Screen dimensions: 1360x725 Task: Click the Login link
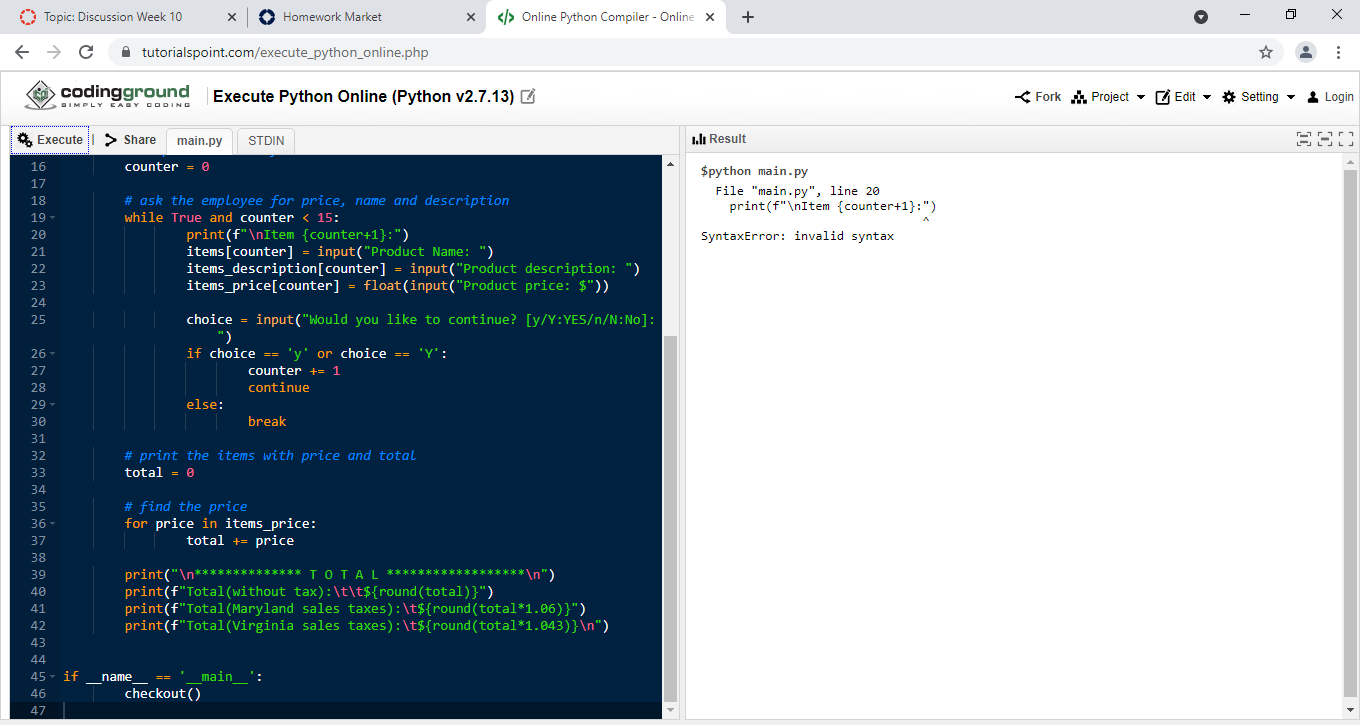(1330, 97)
